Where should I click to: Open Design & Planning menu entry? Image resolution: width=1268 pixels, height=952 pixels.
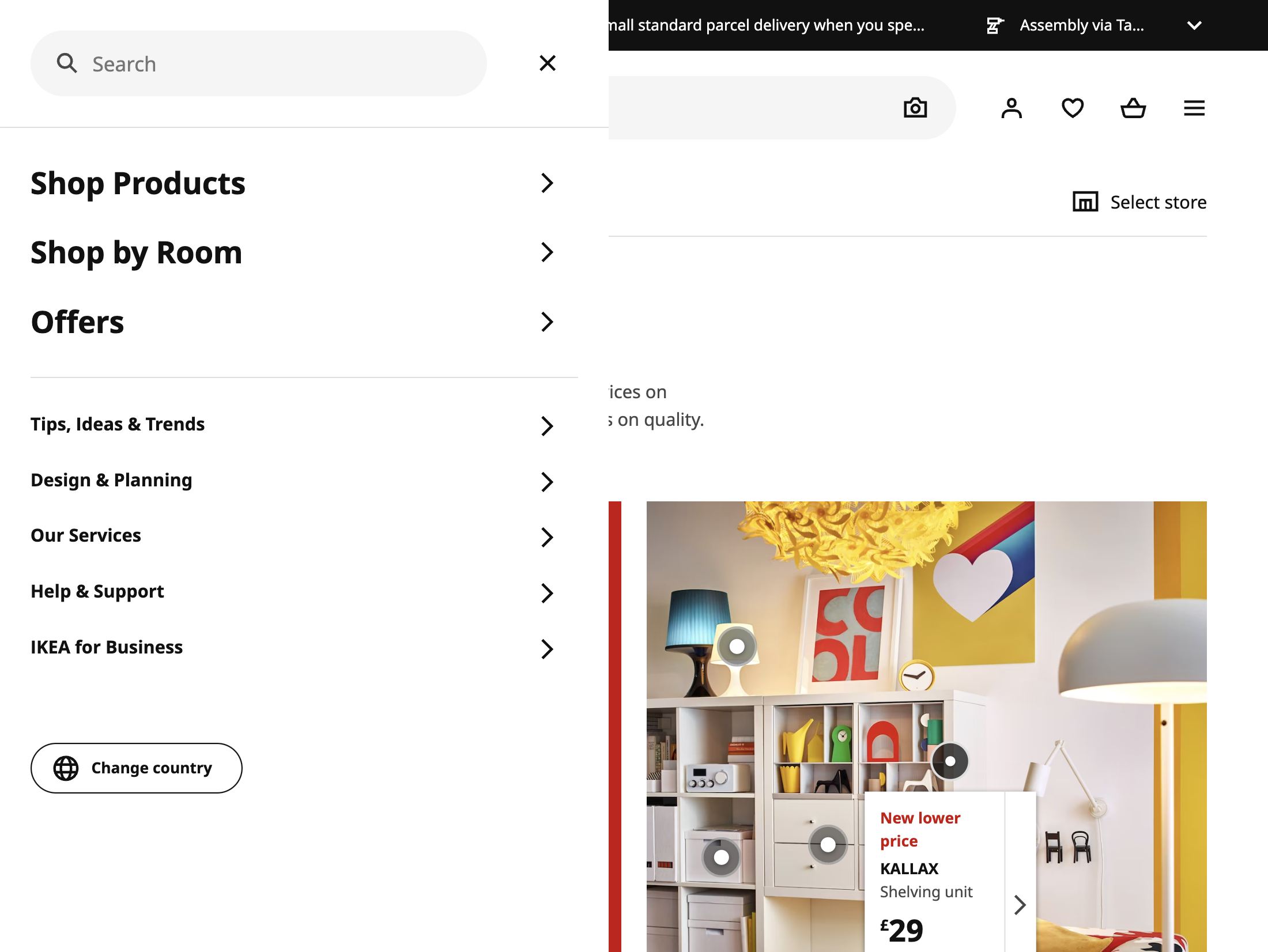pos(111,480)
